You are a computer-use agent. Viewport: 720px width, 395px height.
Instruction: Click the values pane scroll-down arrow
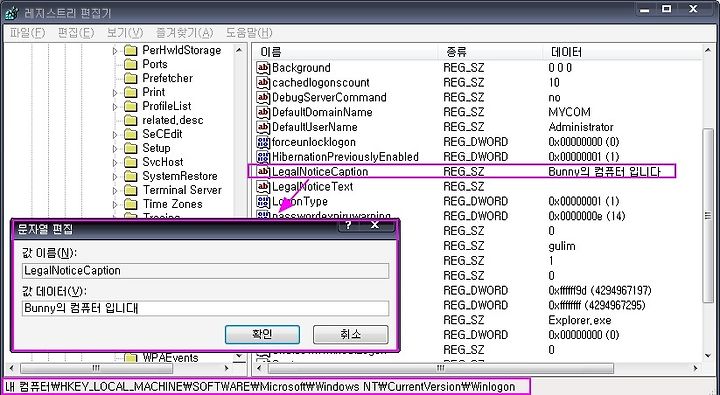coord(709,356)
